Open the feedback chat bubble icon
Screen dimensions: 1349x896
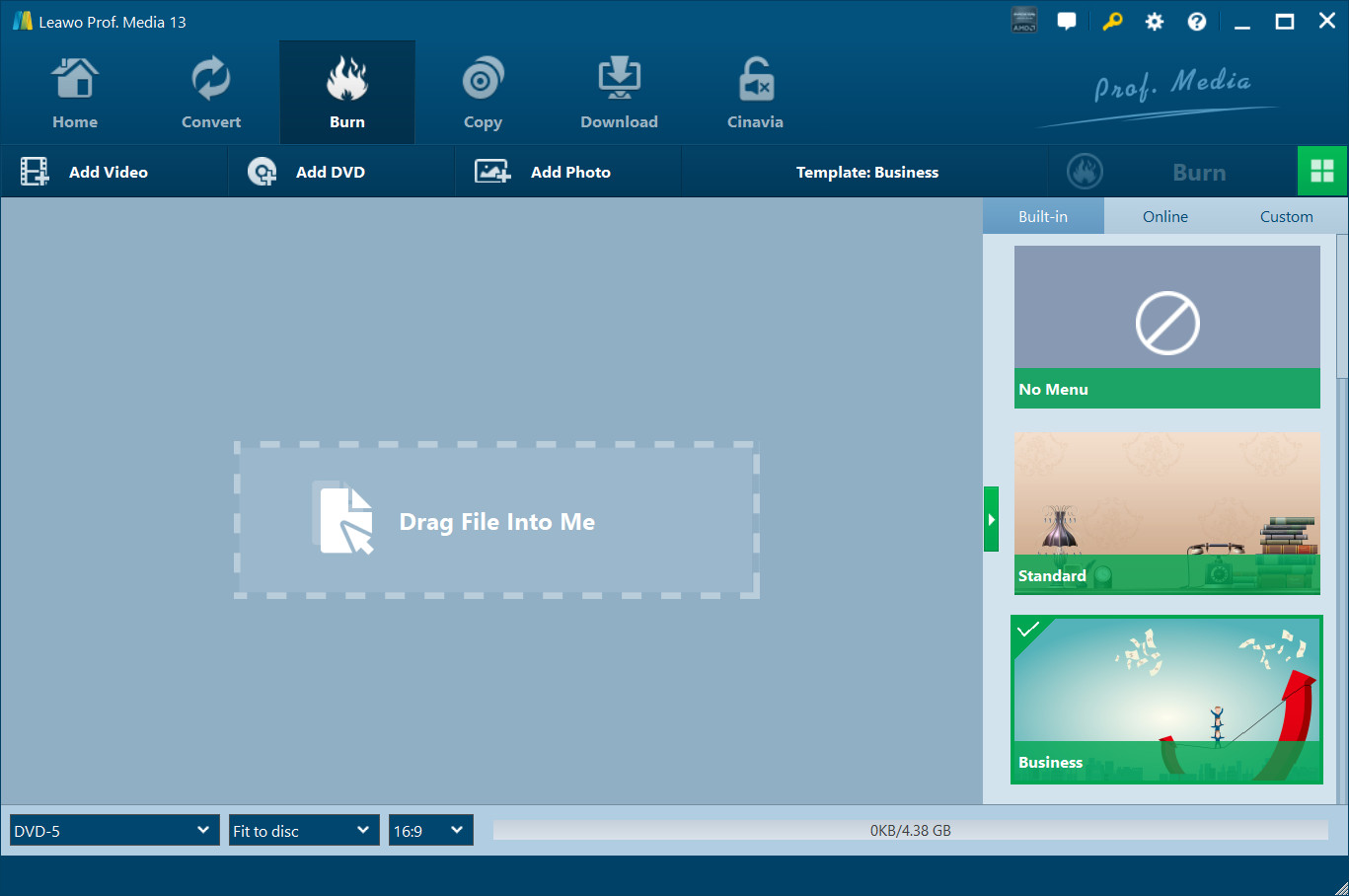coord(1067,22)
